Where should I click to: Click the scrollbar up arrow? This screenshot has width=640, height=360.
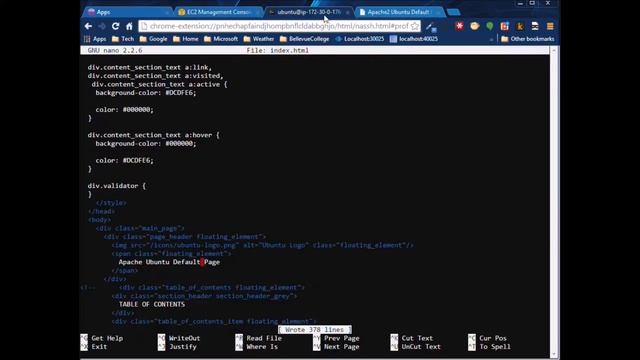(x=554, y=50)
